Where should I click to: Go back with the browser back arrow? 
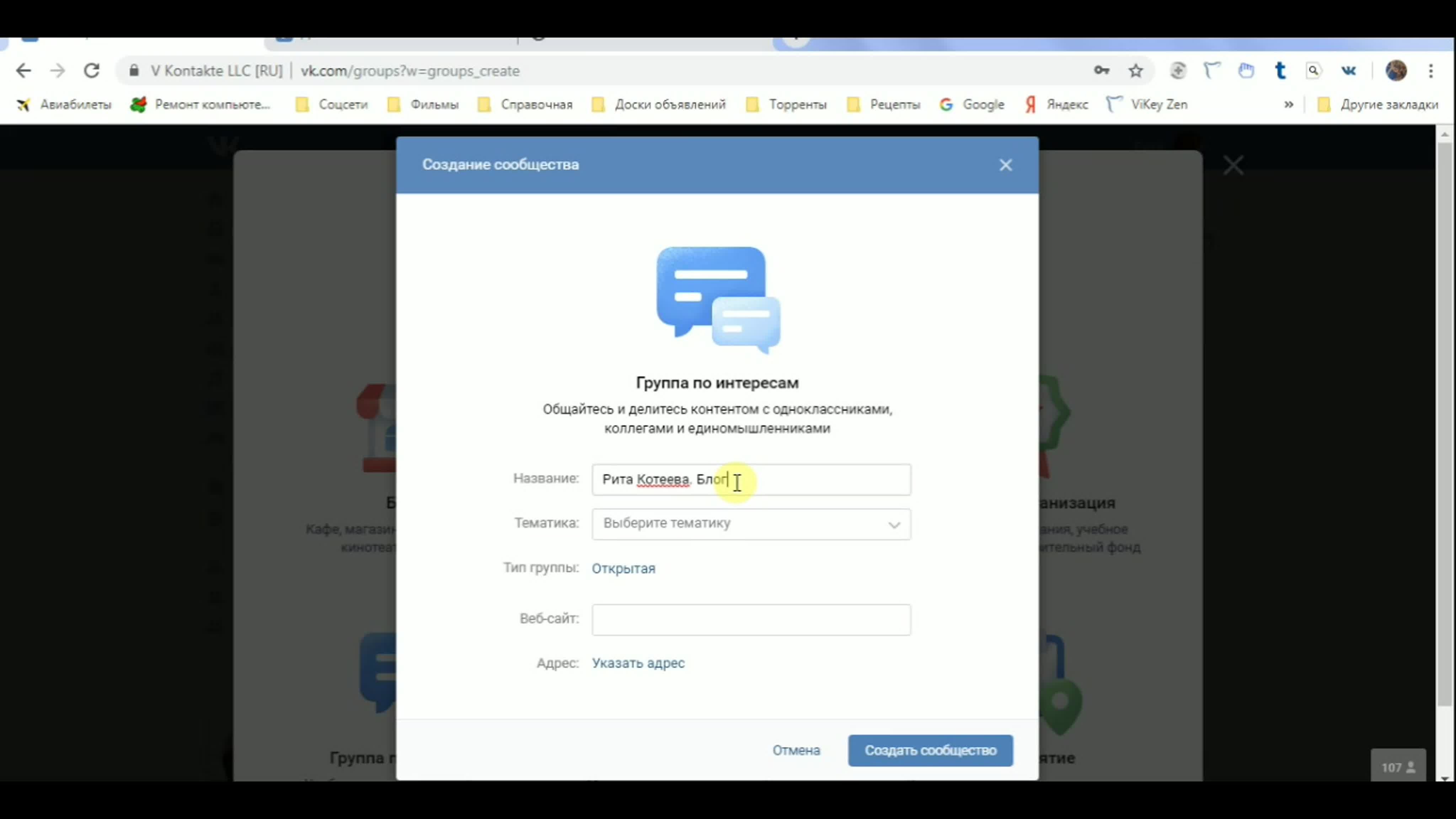coord(23,71)
